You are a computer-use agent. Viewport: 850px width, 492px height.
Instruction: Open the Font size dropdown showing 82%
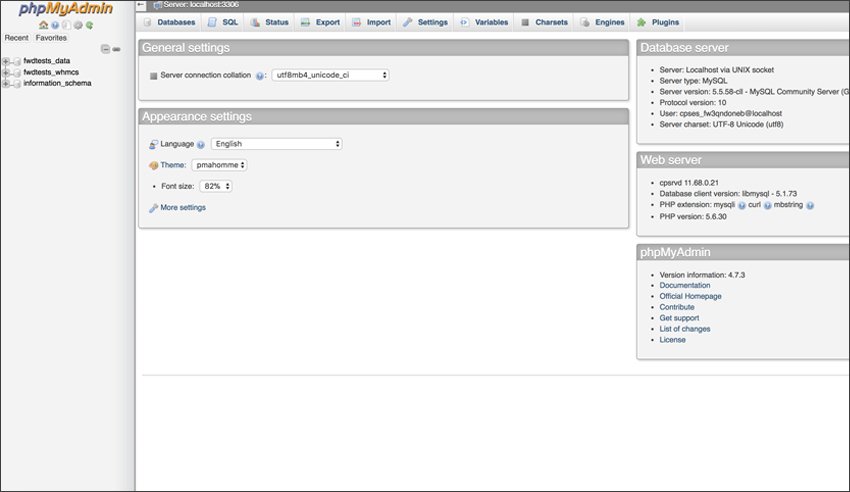pyautogui.click(x=216, y=186)
